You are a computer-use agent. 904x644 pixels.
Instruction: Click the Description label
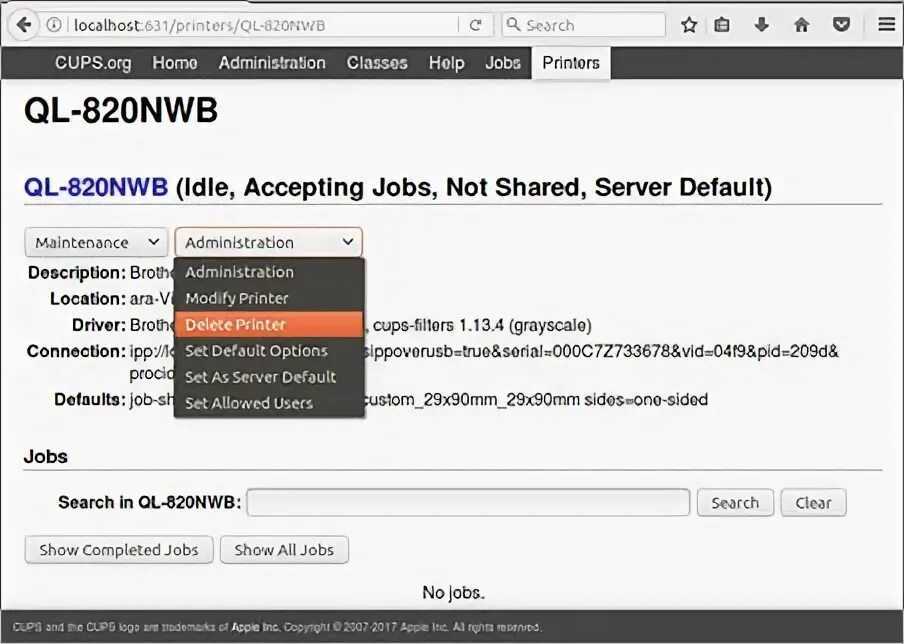(77, 272)
